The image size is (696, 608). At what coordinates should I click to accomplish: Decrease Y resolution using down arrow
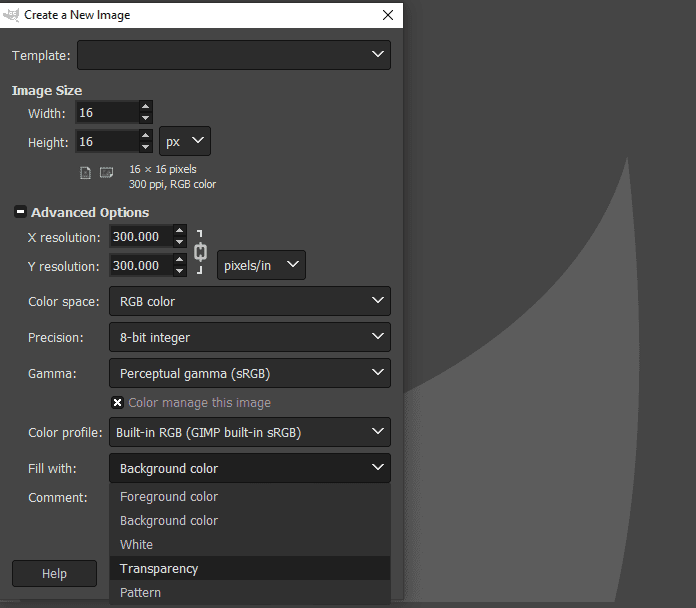(x=179, y=272)
